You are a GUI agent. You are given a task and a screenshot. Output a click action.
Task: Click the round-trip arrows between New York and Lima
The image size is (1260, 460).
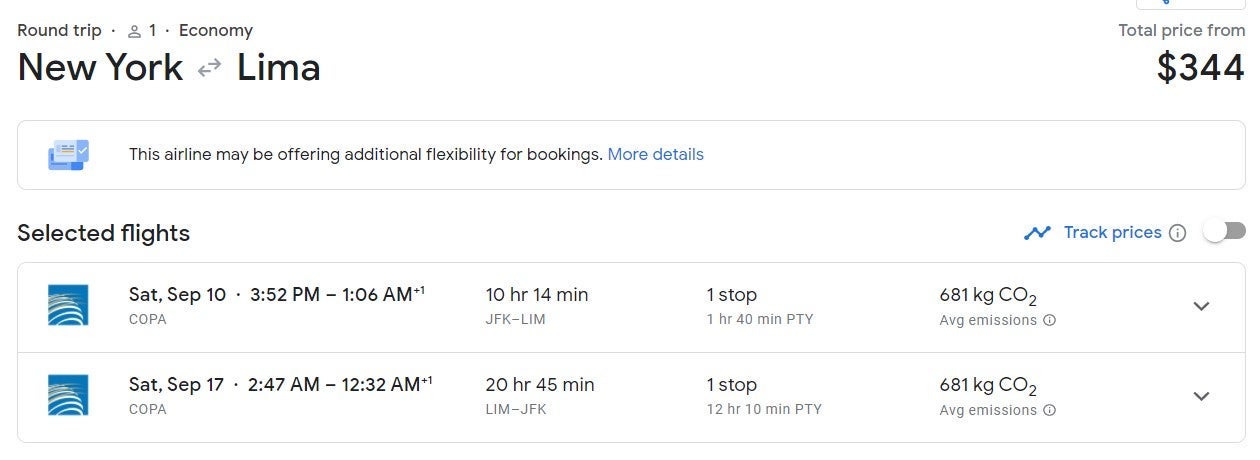coord(209,69)
